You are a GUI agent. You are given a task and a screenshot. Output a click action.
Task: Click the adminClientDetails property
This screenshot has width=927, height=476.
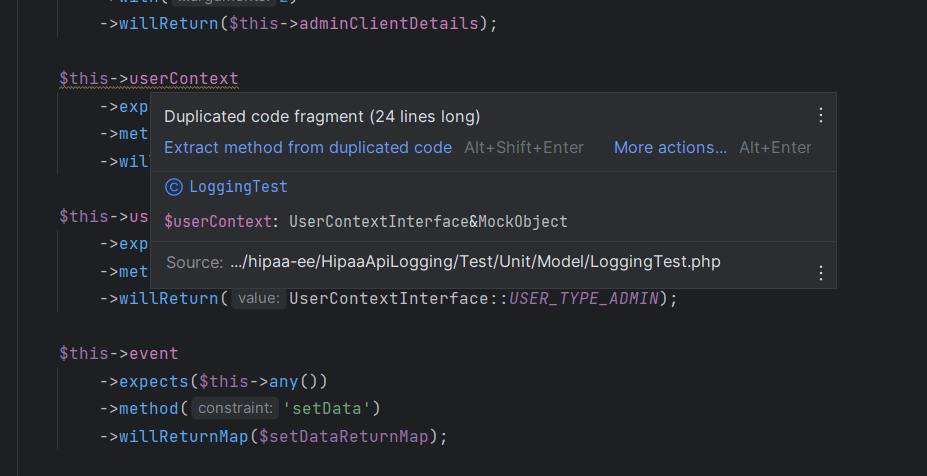coord(389,24)
